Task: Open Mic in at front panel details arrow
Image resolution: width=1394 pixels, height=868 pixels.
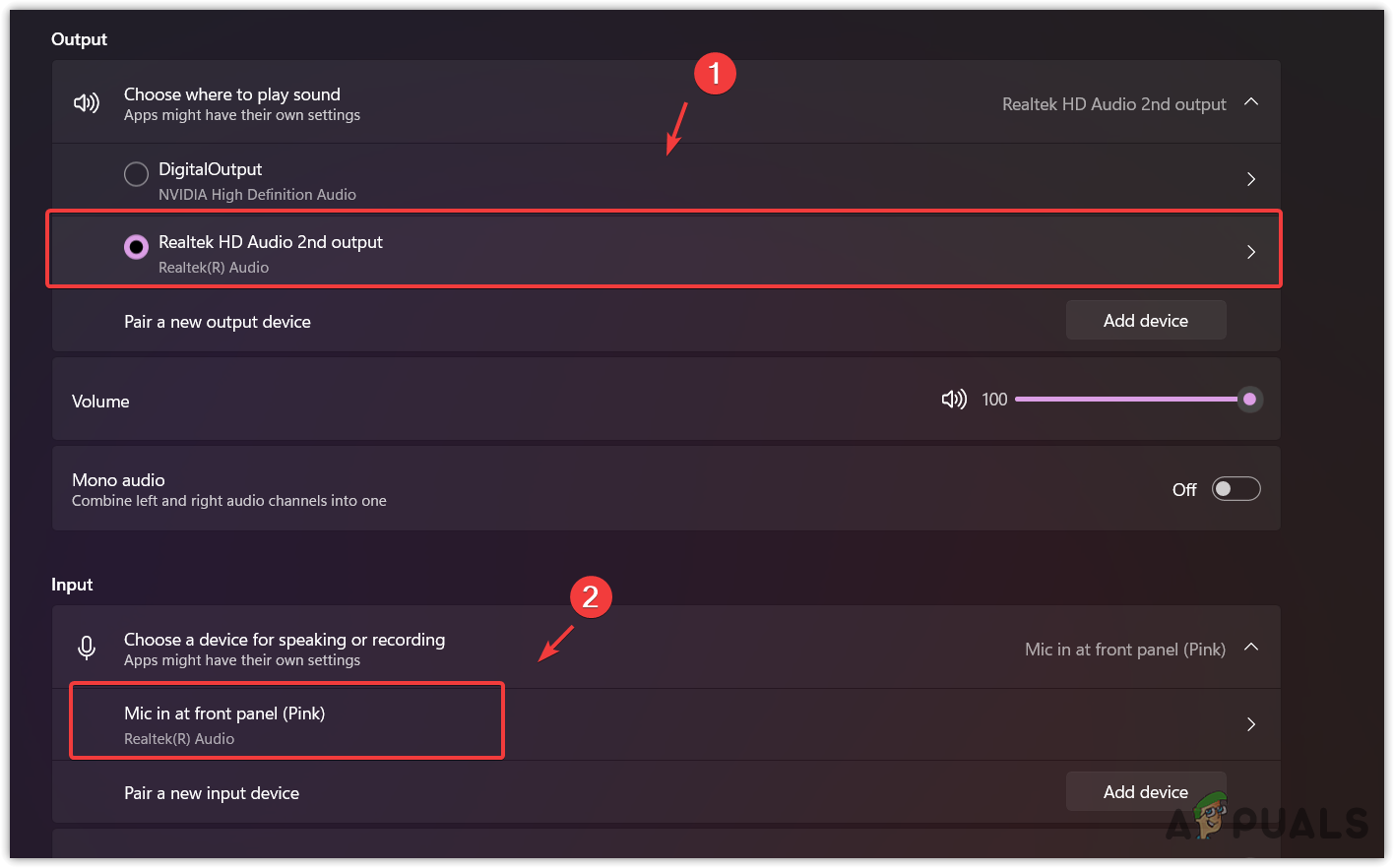Action: coord(1251,724)
